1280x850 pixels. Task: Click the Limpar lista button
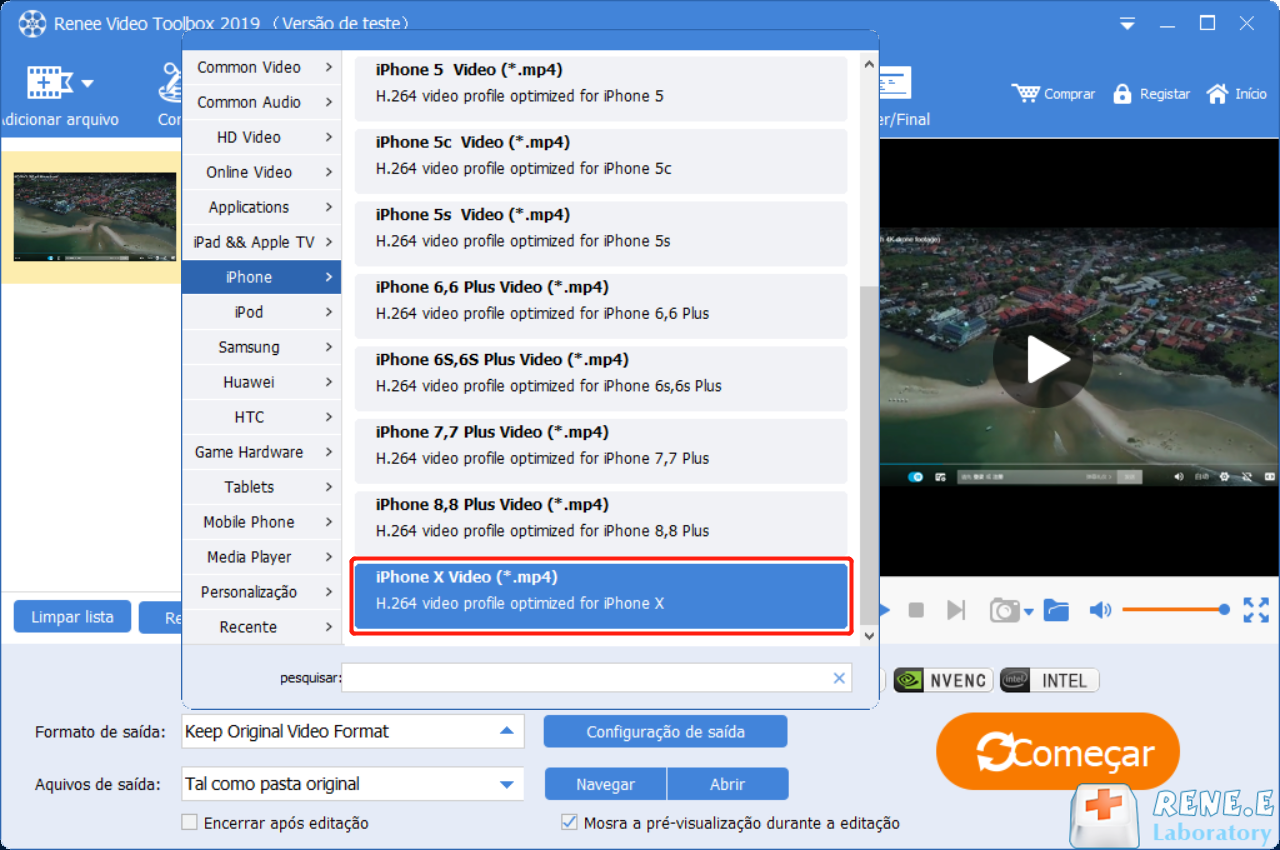pyautogui.click(x=72, y=617)
